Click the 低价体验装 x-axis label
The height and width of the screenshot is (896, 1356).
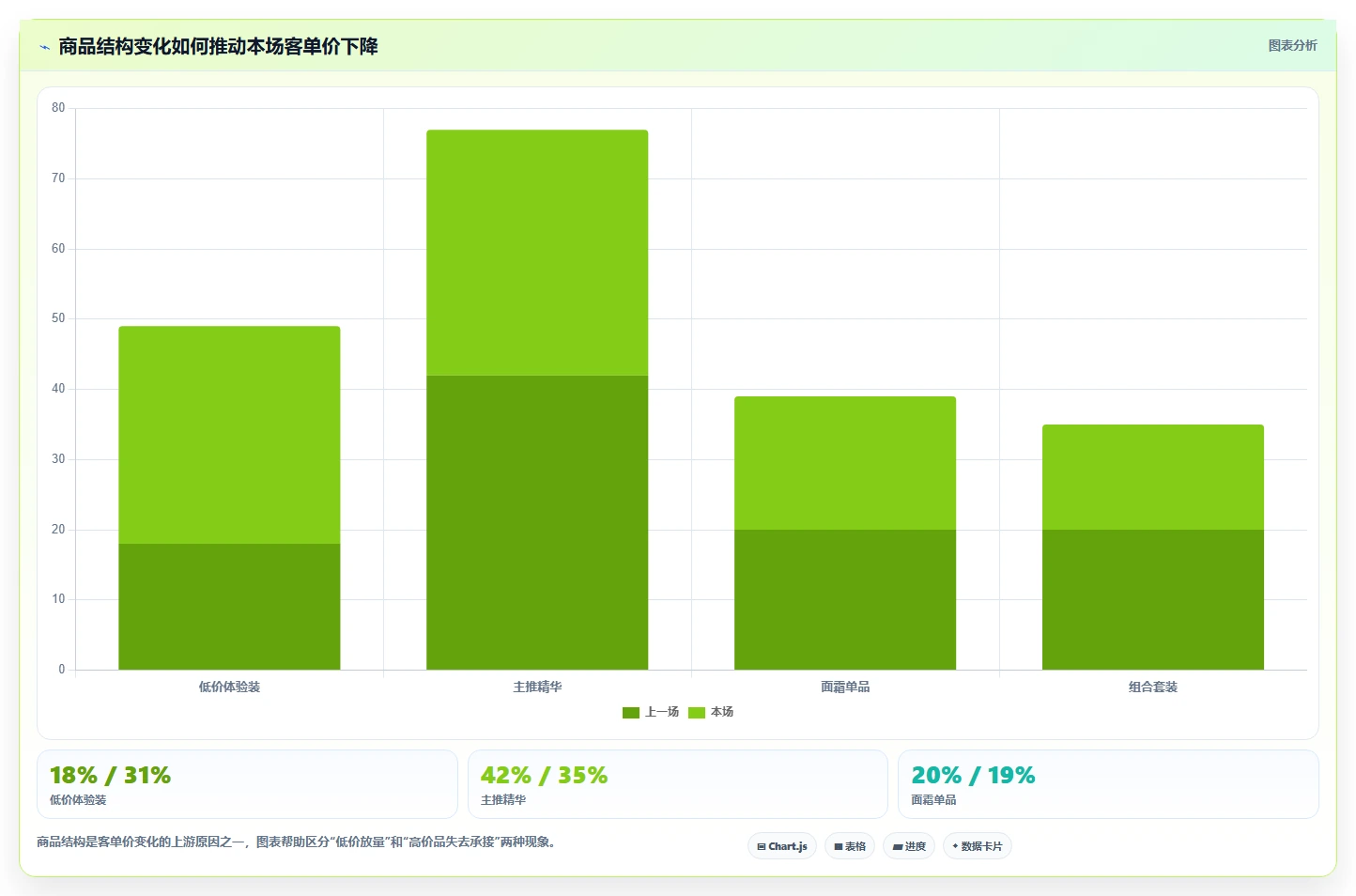(229, 687)
